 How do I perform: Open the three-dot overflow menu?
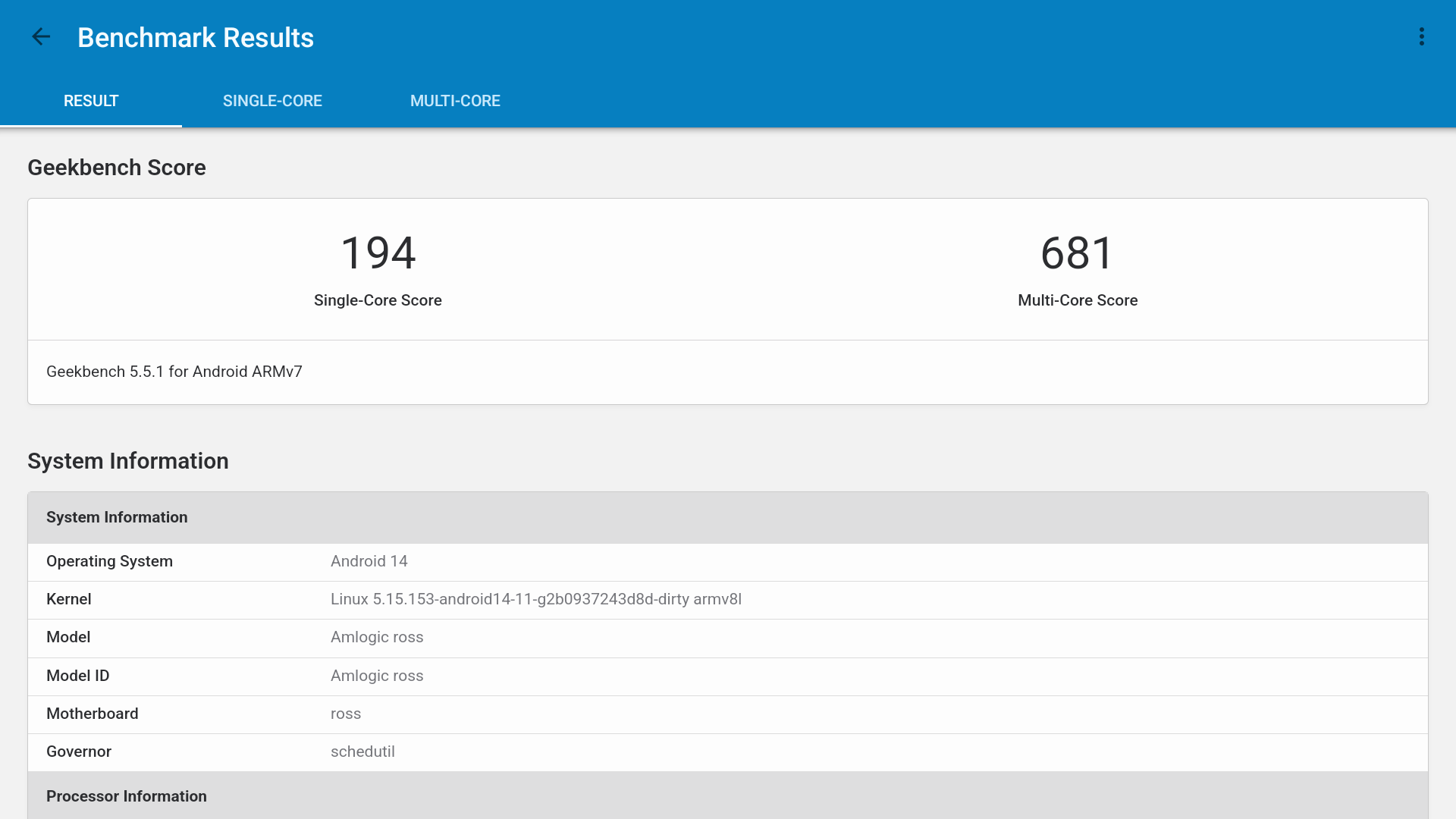[x=1421, y=36]
